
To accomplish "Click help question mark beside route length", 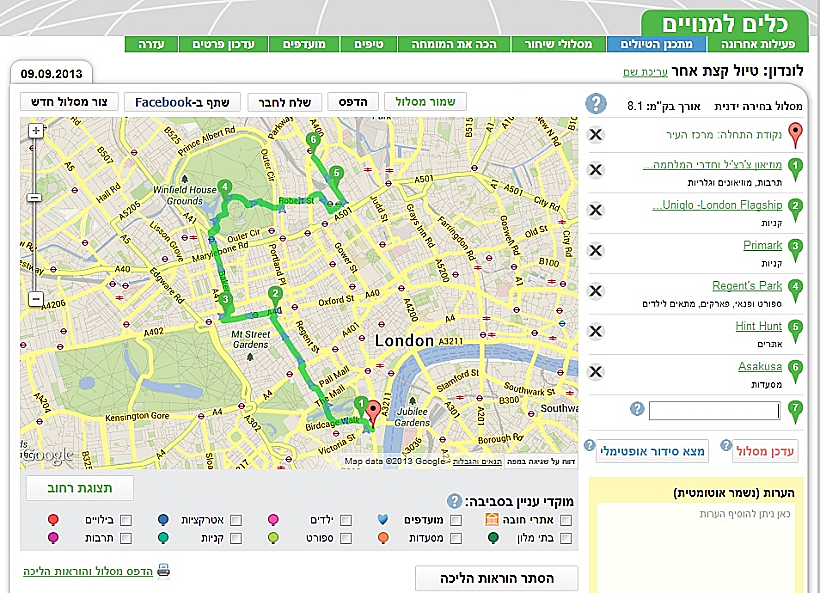I will (596, 103).
